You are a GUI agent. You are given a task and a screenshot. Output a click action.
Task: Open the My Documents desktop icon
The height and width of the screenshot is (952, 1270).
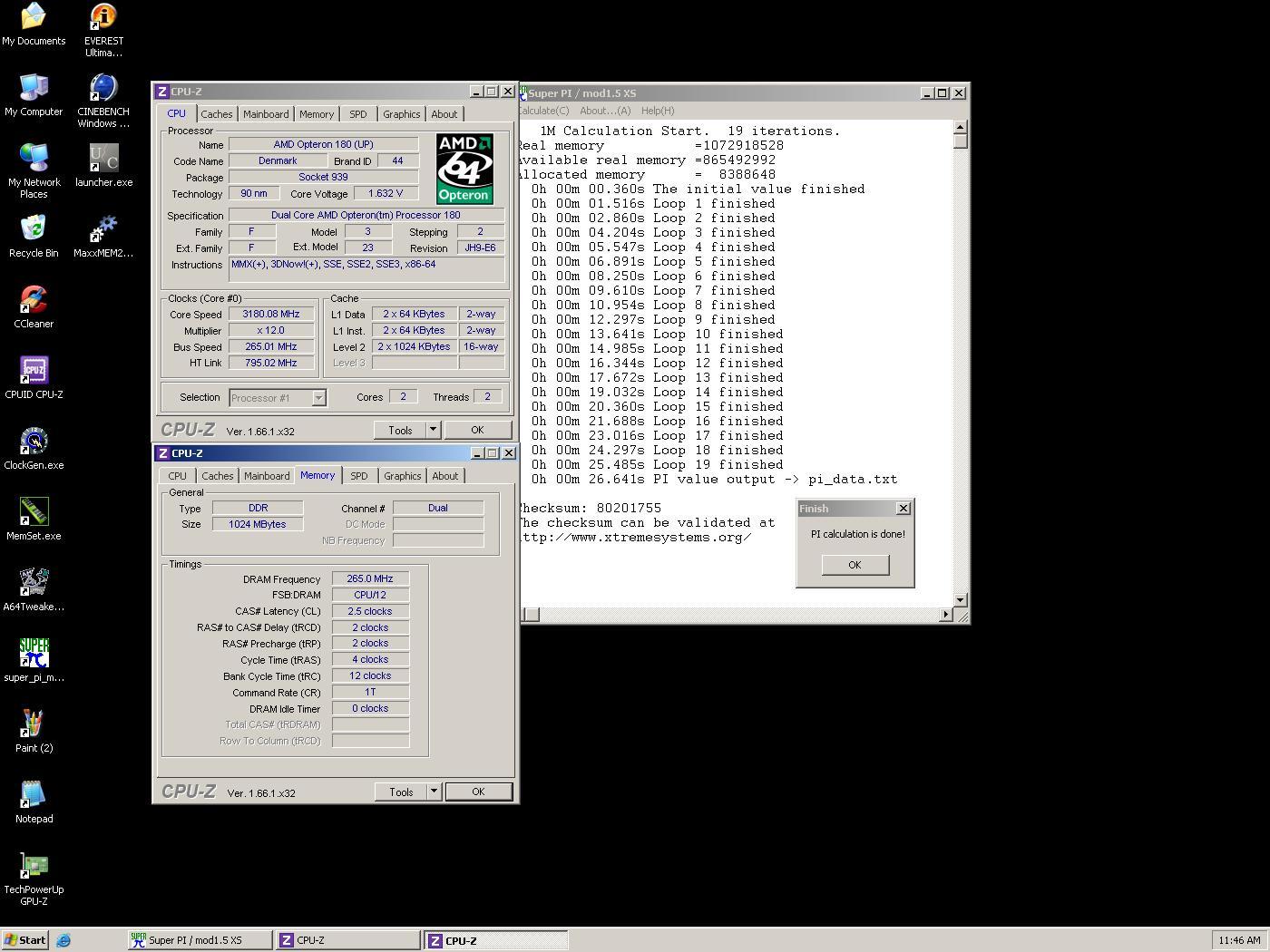[34, 24]
